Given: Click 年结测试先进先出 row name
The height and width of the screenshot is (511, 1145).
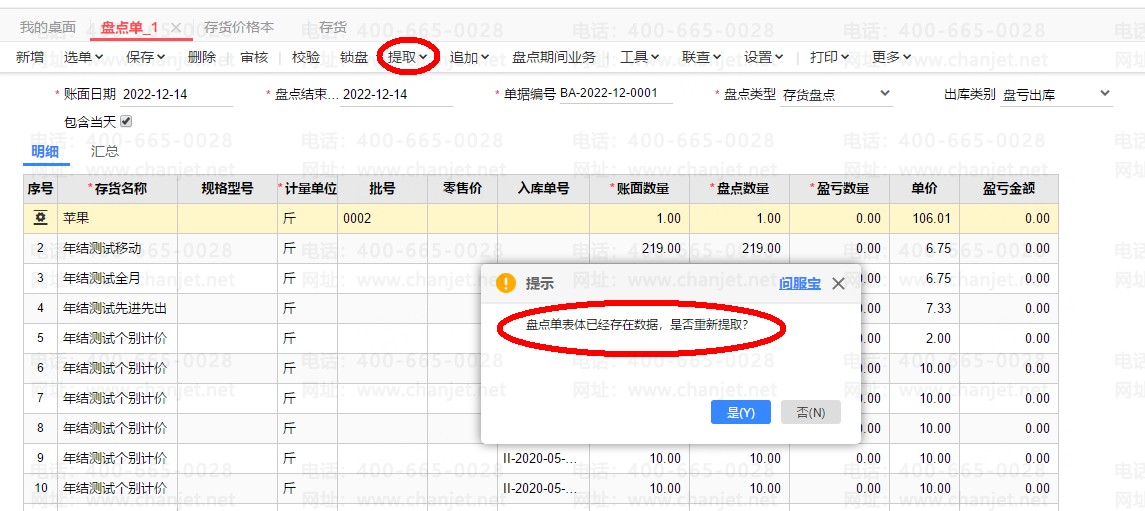Looking at the screenshot, I should coord(115,308).
